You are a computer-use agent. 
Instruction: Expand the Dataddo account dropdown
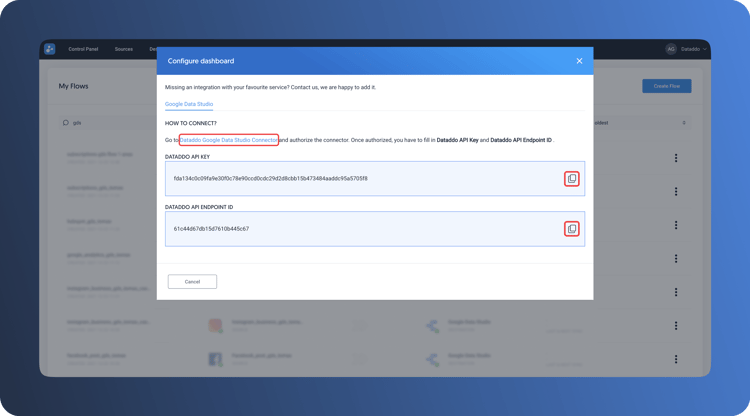(694, 49)
